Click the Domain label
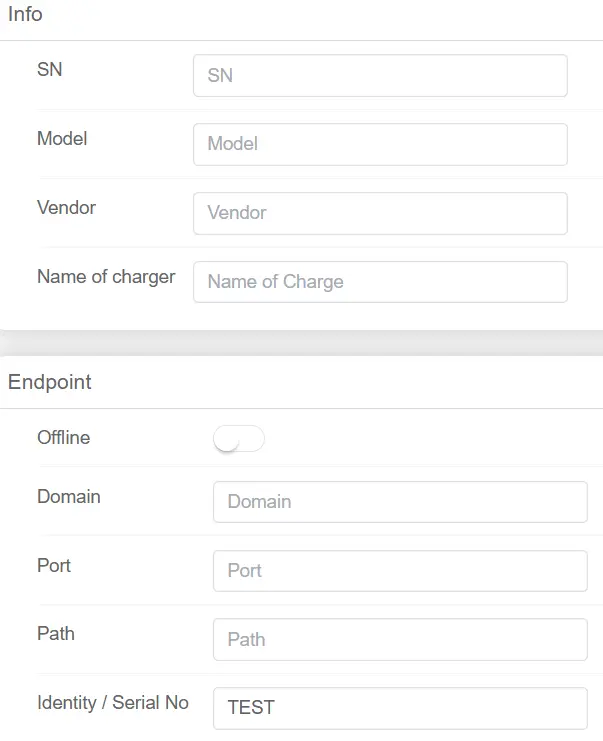 69,497
